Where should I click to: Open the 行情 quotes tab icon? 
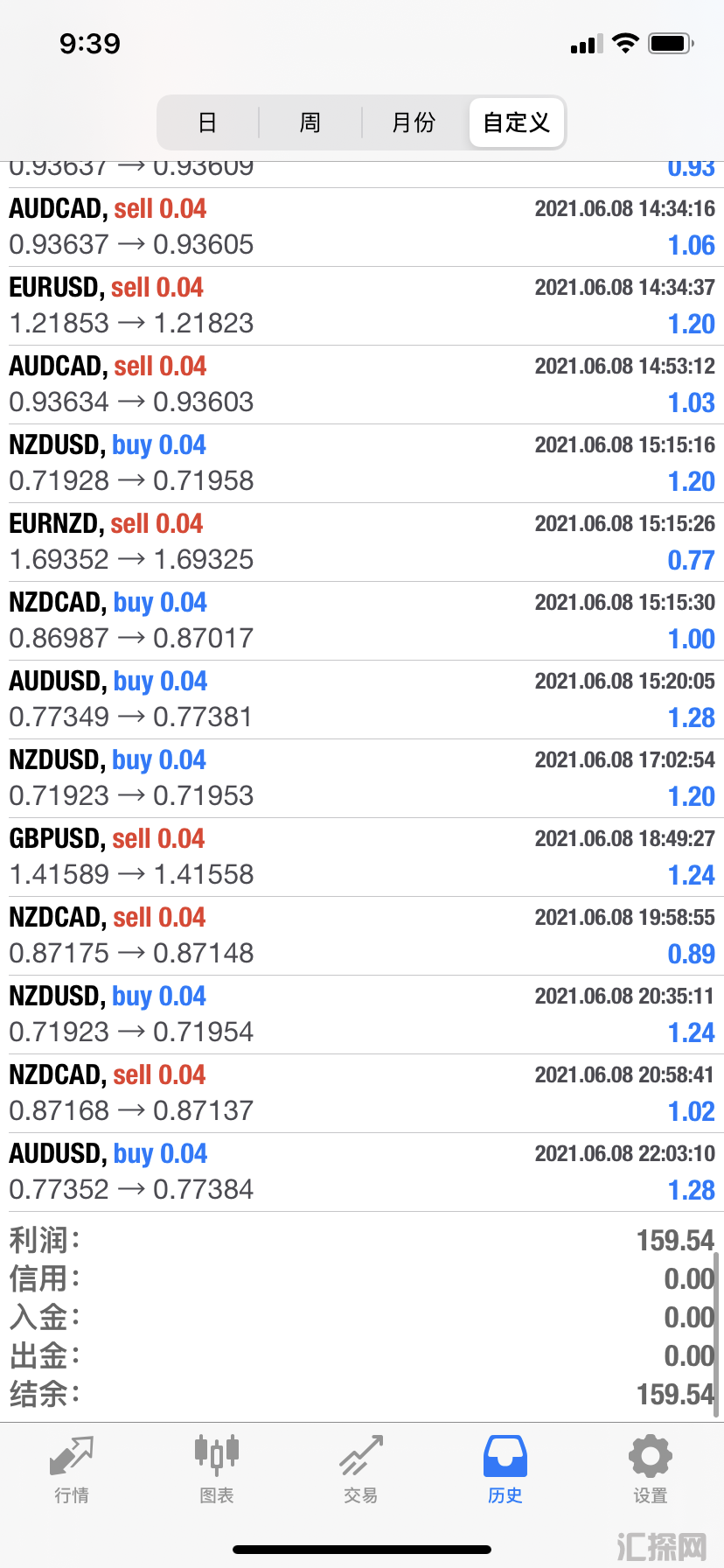[x=72, y=1456]
